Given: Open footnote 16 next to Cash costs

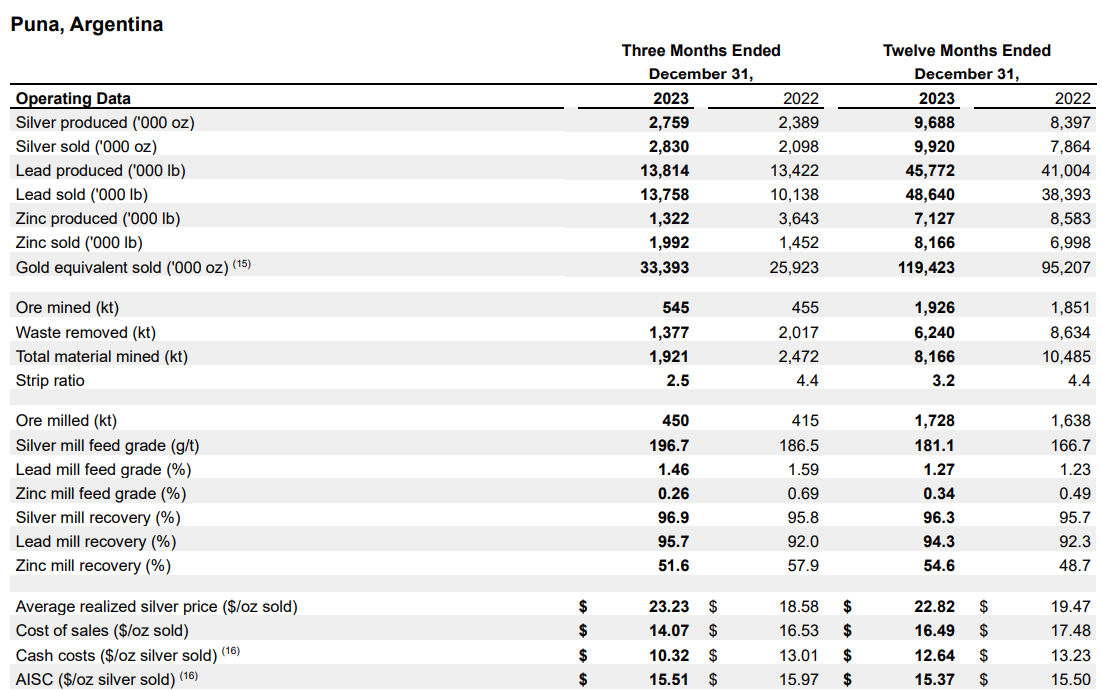Looking at the screenshot, I should [x=229, y=652].
